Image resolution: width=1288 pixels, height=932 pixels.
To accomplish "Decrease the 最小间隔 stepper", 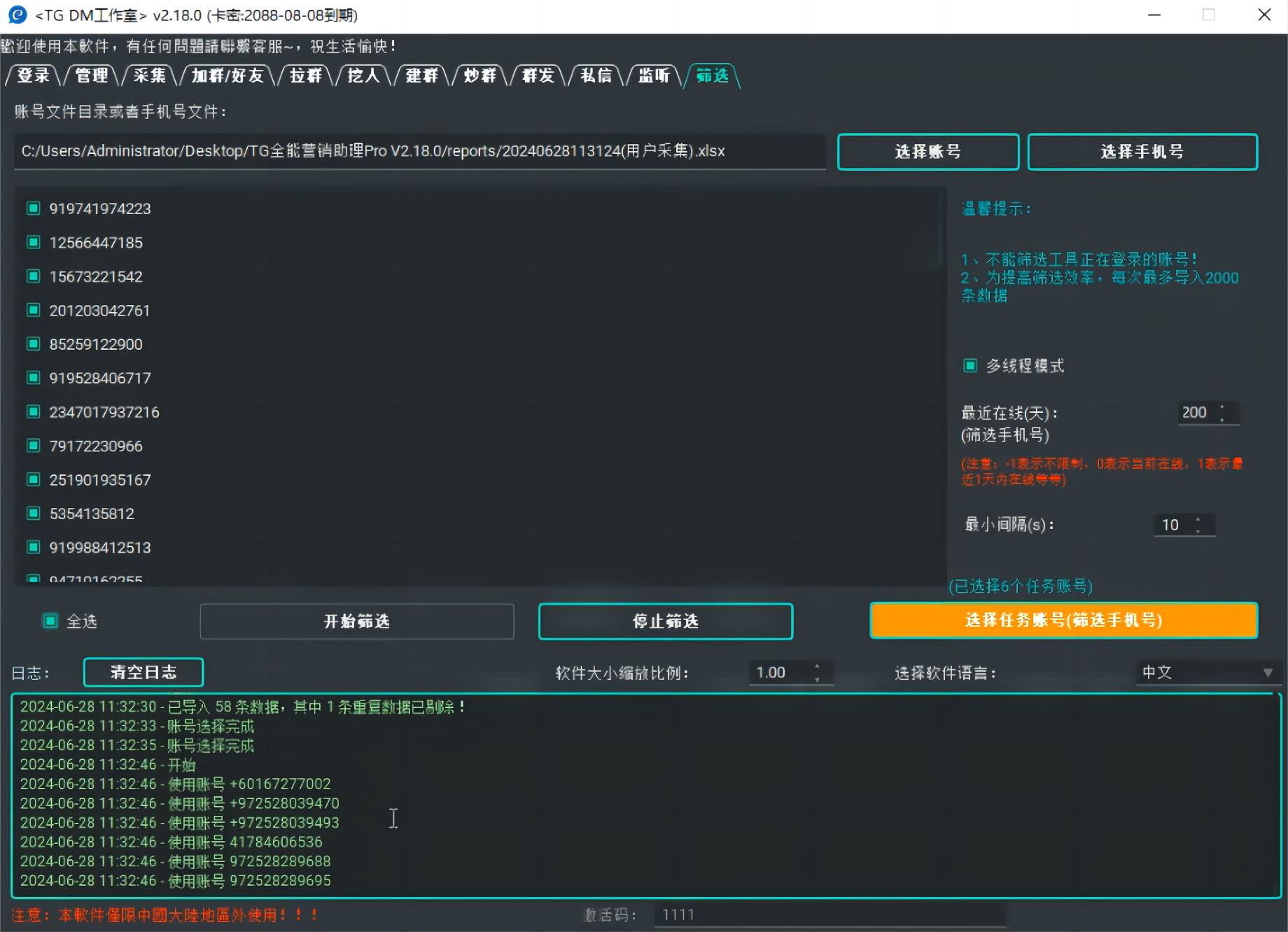I will 1198,532.
